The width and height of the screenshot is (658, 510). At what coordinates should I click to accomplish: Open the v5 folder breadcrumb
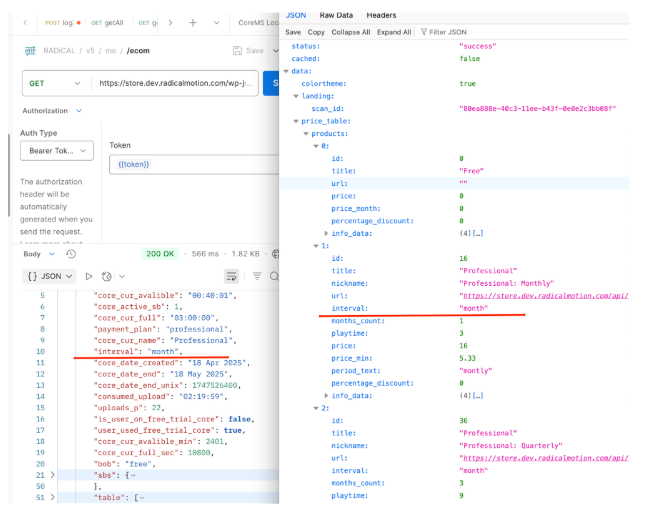tap(90, 51)
